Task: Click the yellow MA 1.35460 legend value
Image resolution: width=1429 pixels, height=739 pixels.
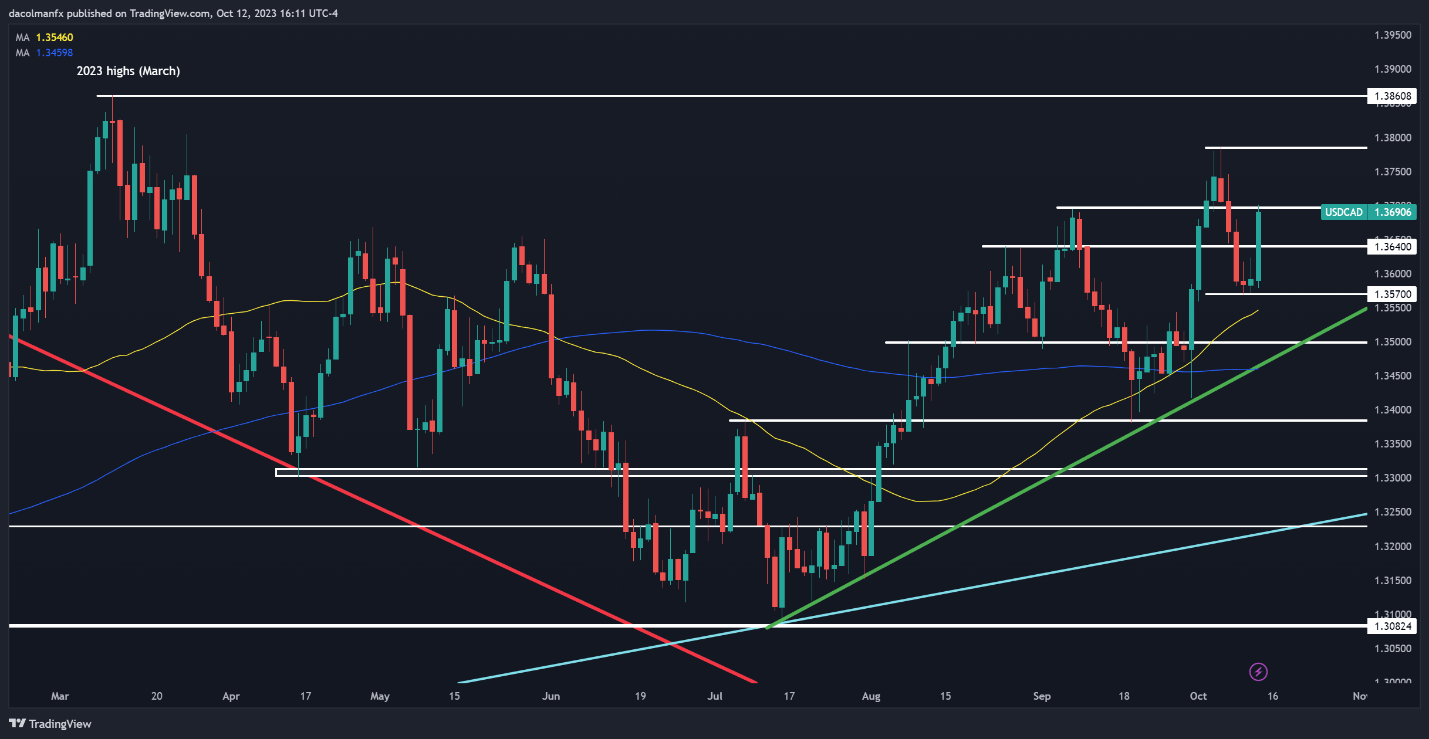Action: pyautogui.click(x=55, y=37)
